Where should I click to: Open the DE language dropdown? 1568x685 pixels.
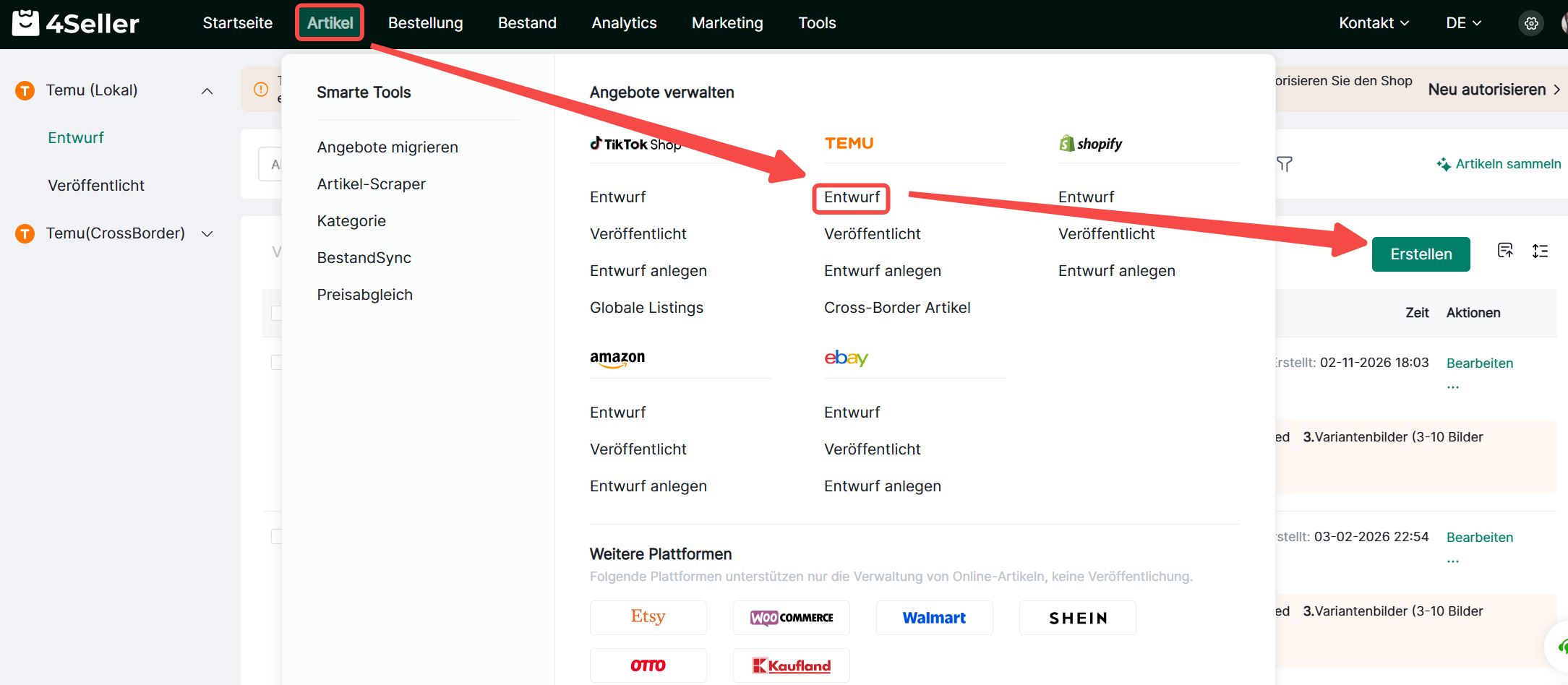coord(1463,23)
